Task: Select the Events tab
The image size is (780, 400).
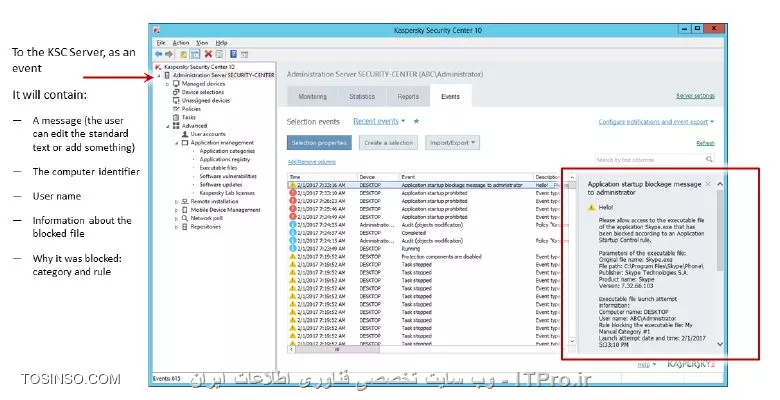Action: tap(450, 97)
